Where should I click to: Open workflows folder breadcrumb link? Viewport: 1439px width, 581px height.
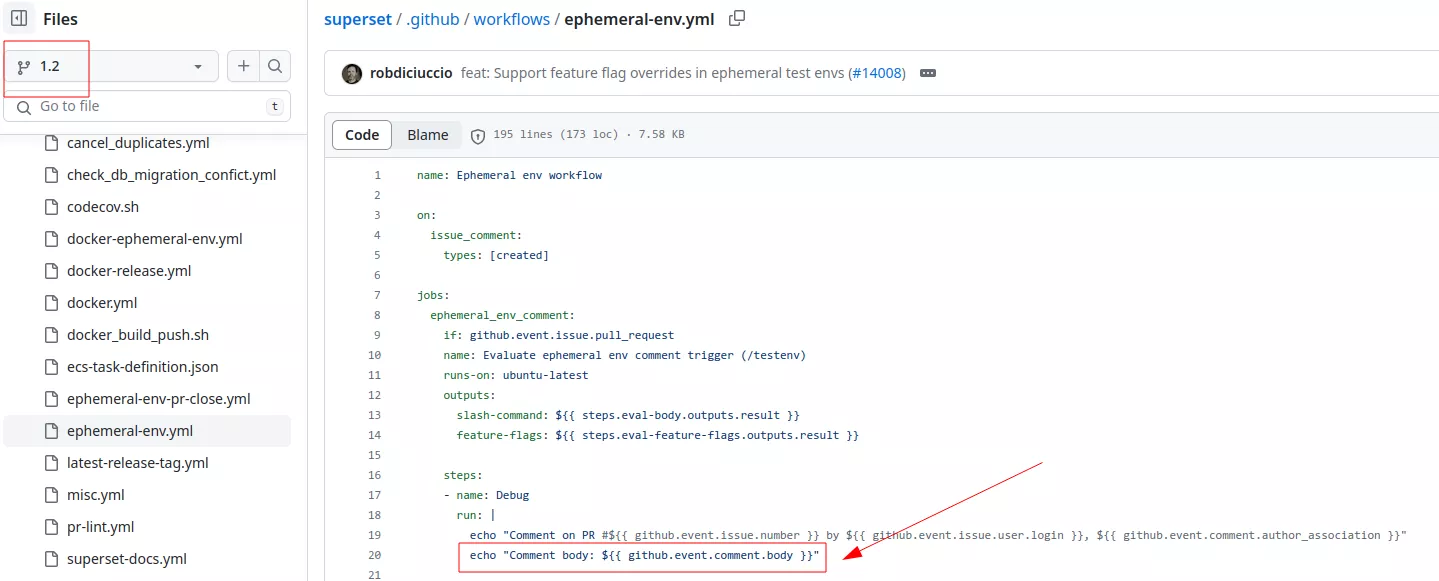[x=513, y=19]
